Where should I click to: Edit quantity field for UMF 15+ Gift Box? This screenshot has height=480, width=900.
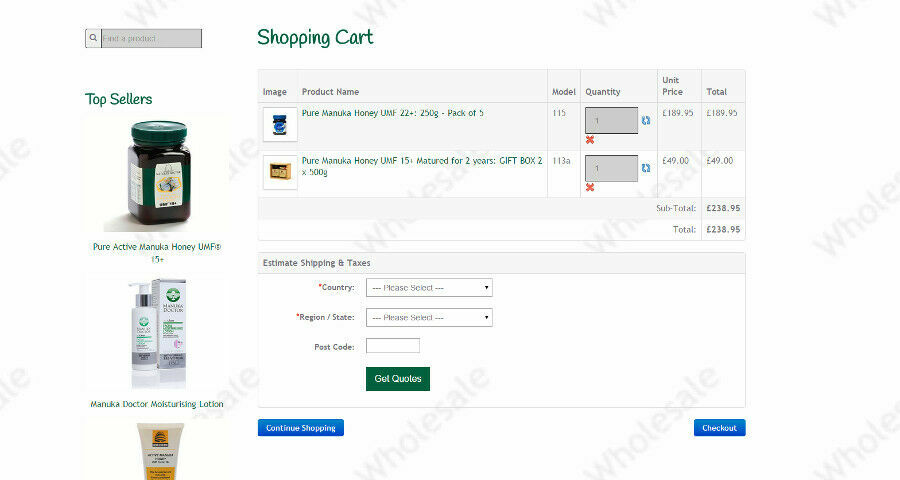[611, 168]
